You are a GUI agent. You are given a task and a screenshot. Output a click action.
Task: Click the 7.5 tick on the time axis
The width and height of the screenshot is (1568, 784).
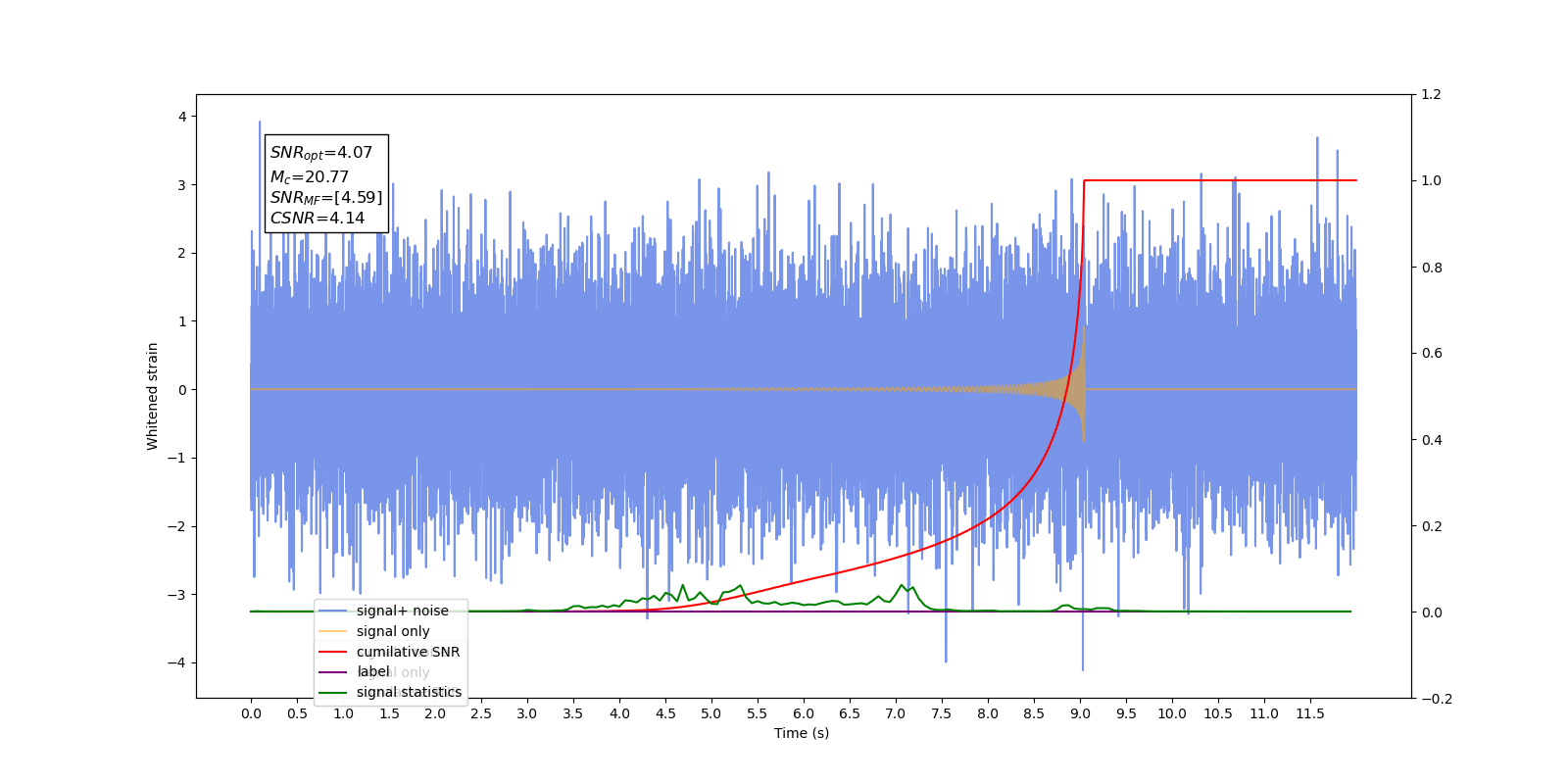coord(942,713)
